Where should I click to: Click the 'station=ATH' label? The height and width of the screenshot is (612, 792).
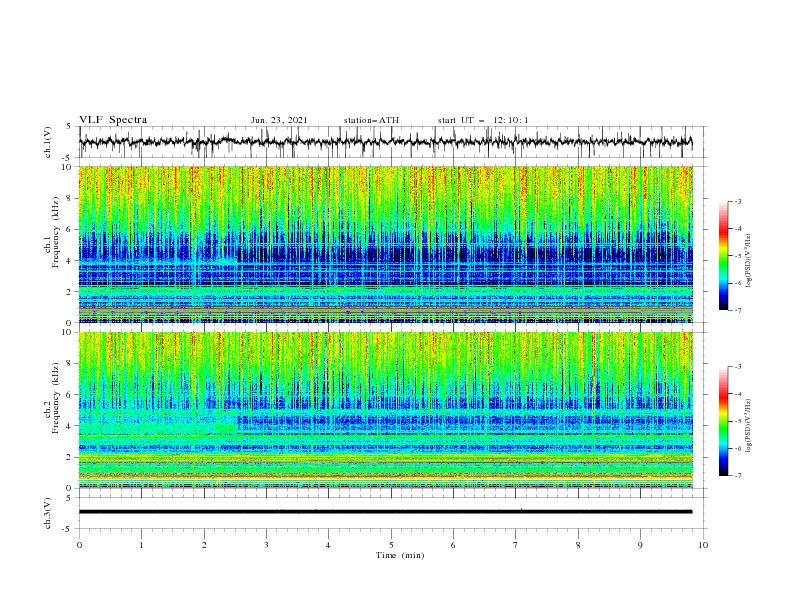click(371, 120)
